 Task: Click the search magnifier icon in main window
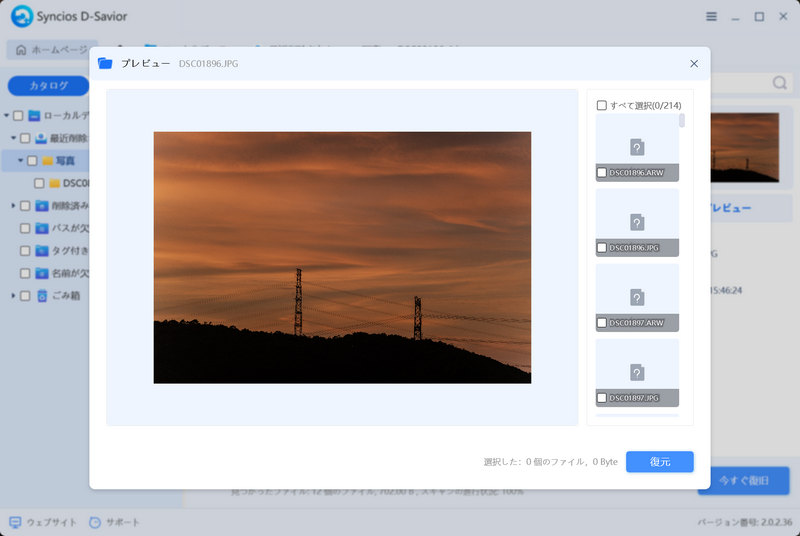pyautogui.click(x=779, y=83)
